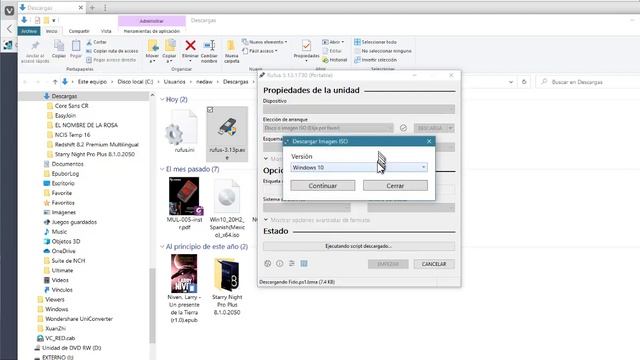Open Rufus settings sliders icon
Image resolution: width=640 pixels, height=360 pixels.
[292, 264]
